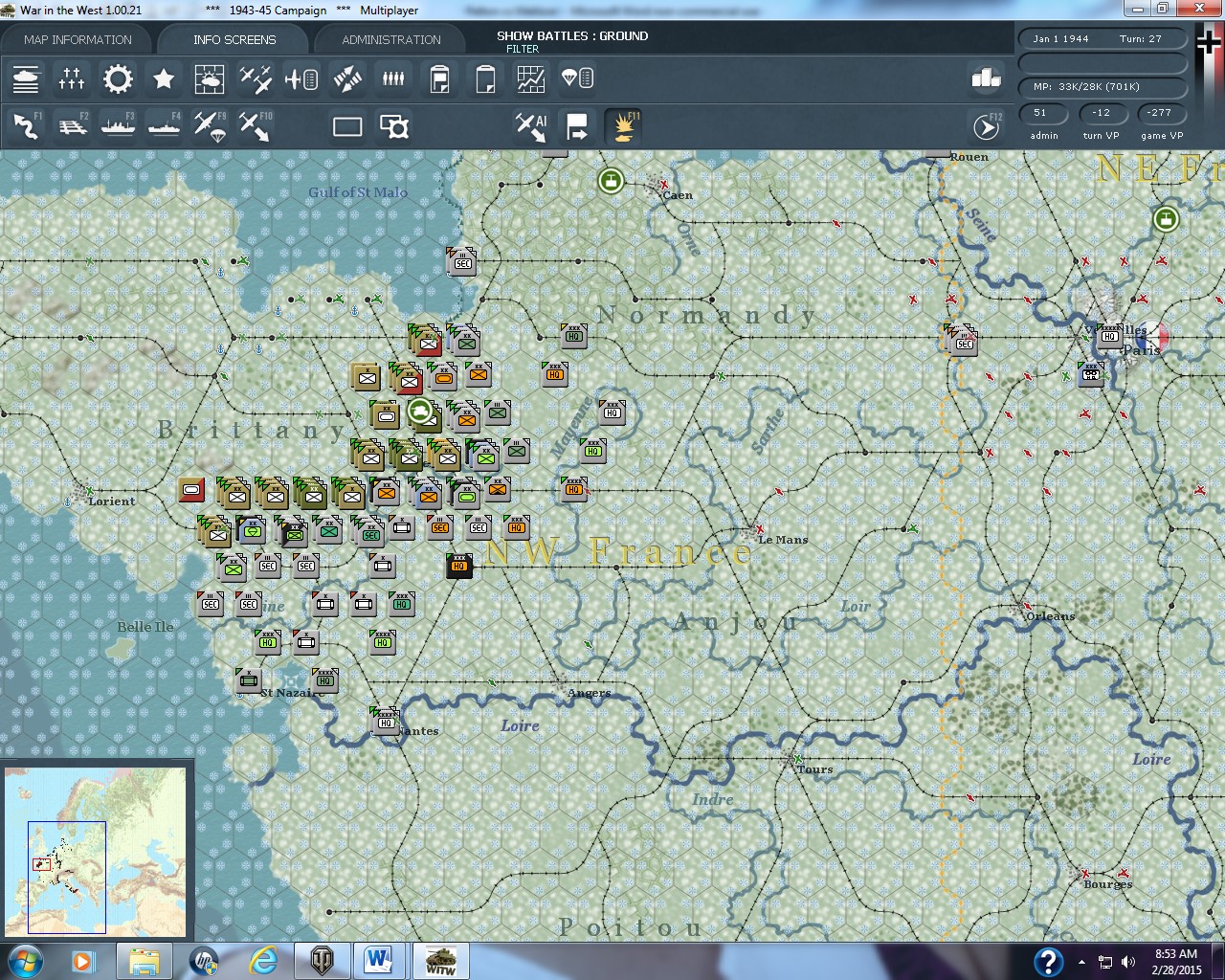Image resolution: width=1225 pixels, height=980 pixels.
Task: Open the parachute airborne list icon
Action: tap(577, 78)
